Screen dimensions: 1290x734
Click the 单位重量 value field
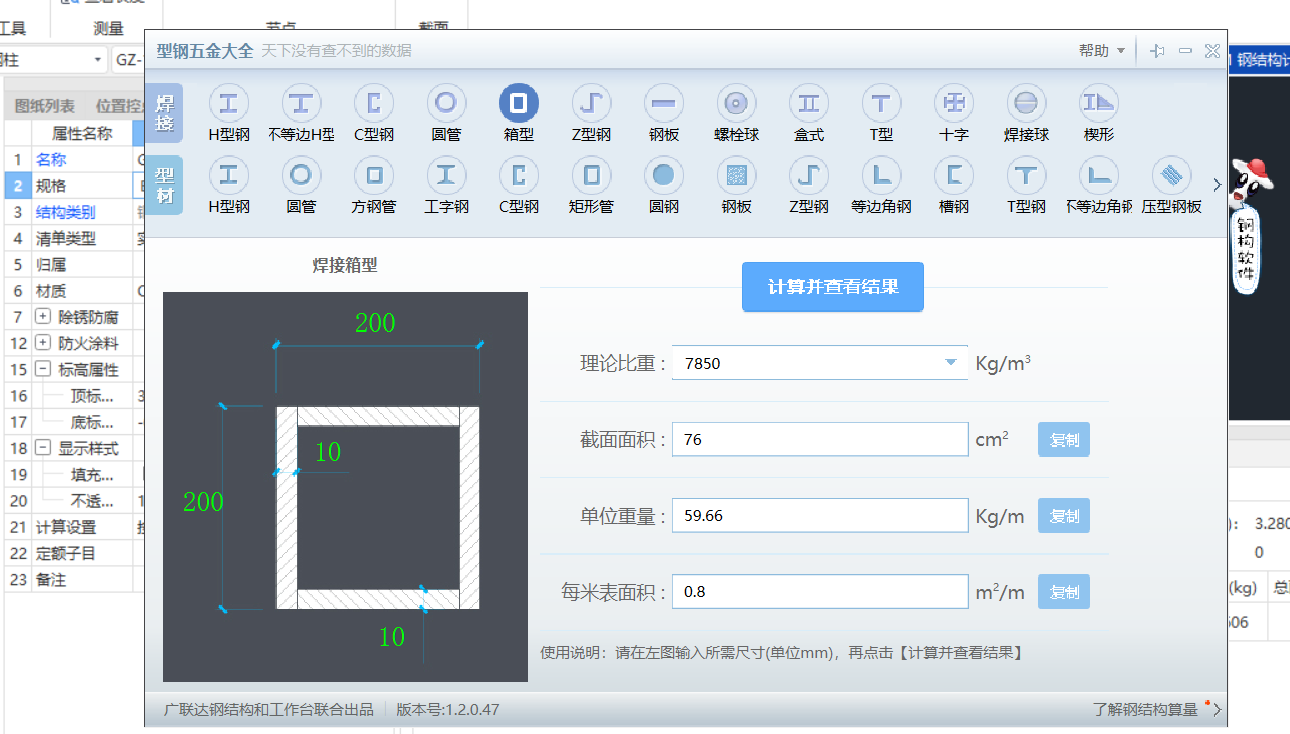coord(820,516)
